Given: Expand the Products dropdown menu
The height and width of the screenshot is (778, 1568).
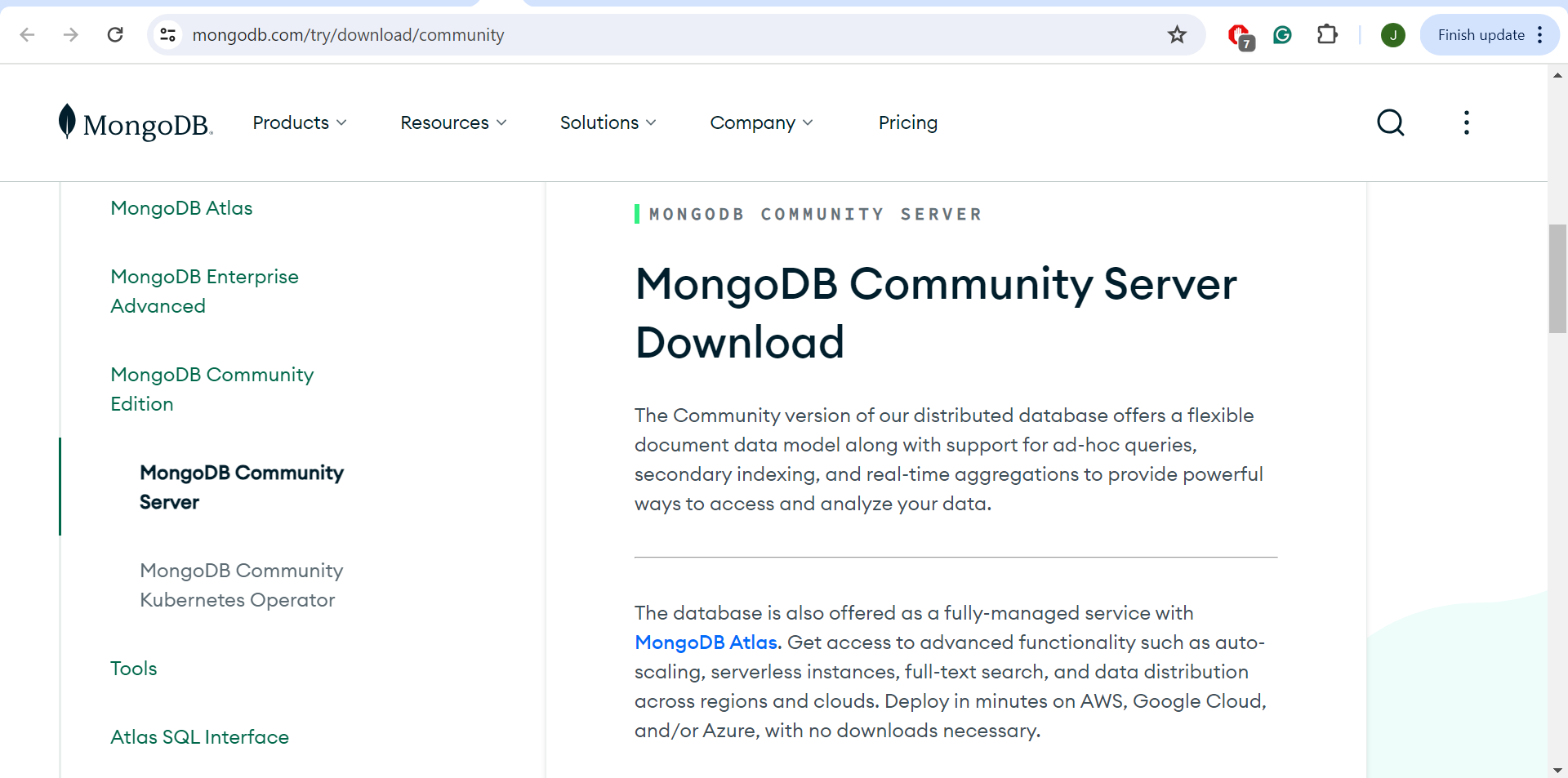Looking at the screenshot, I should [300, 122].
